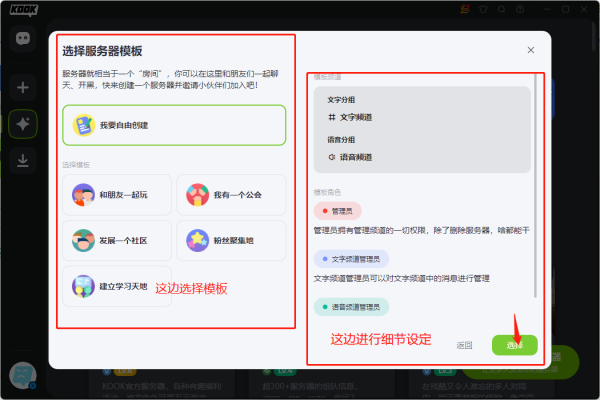Click the search icon in title bar

pyautogui.click(x=502, y=9)
